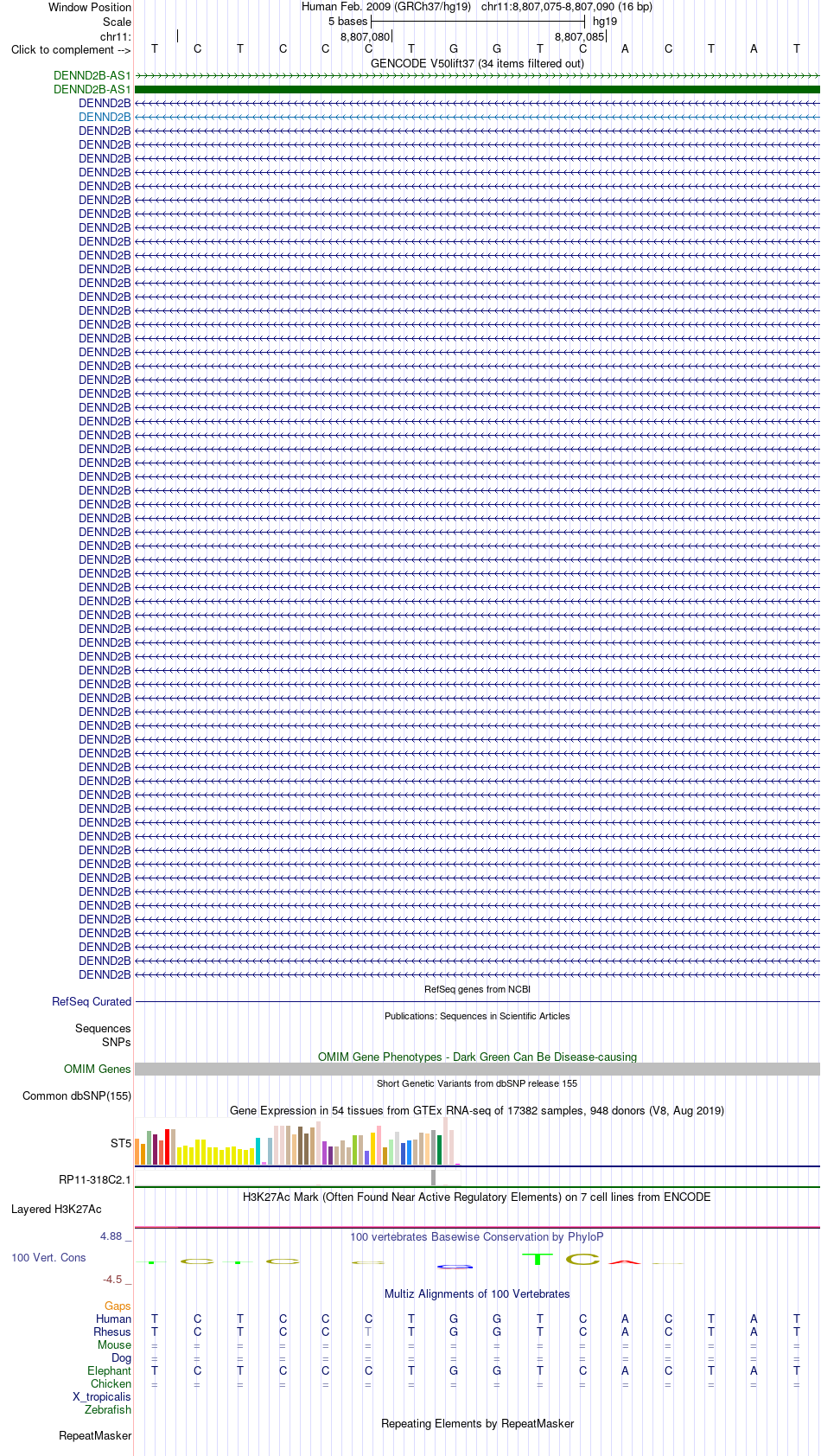
Task: Click the Mouse alignment row label
Action: click(x=114, y=1344)
